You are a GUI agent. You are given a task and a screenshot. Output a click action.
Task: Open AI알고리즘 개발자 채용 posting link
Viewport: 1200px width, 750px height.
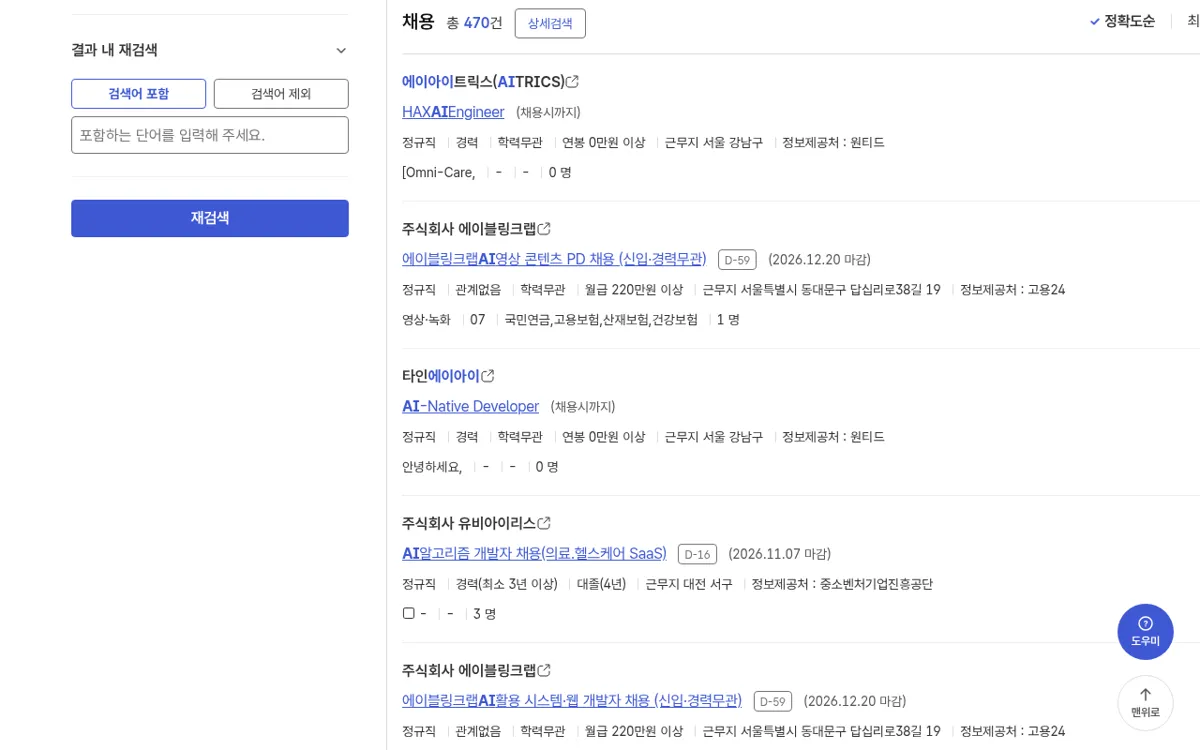coord(534,553)
